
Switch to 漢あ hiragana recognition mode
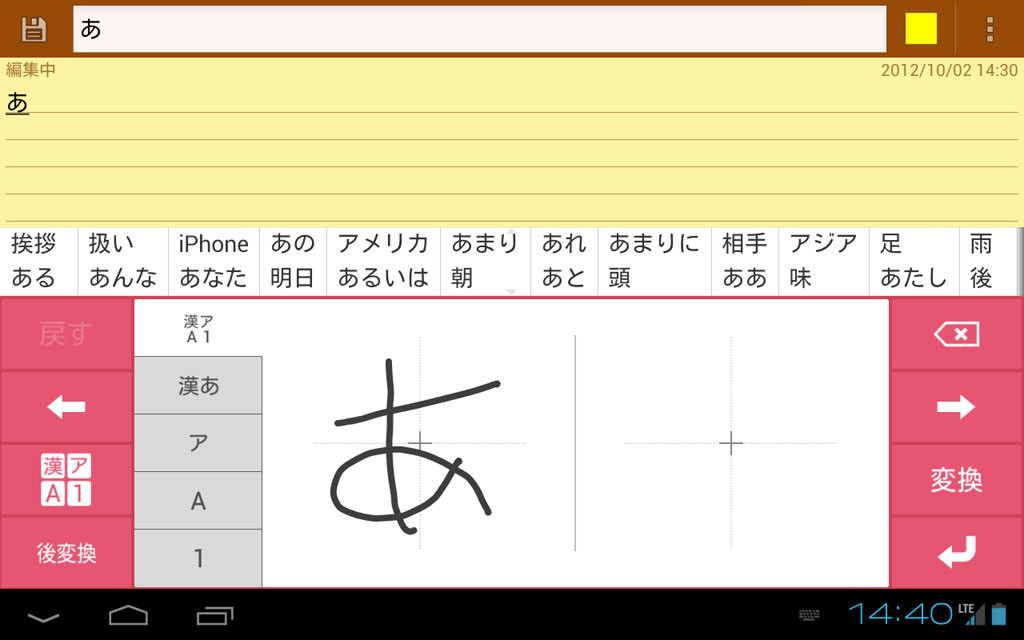coord(199,385)
